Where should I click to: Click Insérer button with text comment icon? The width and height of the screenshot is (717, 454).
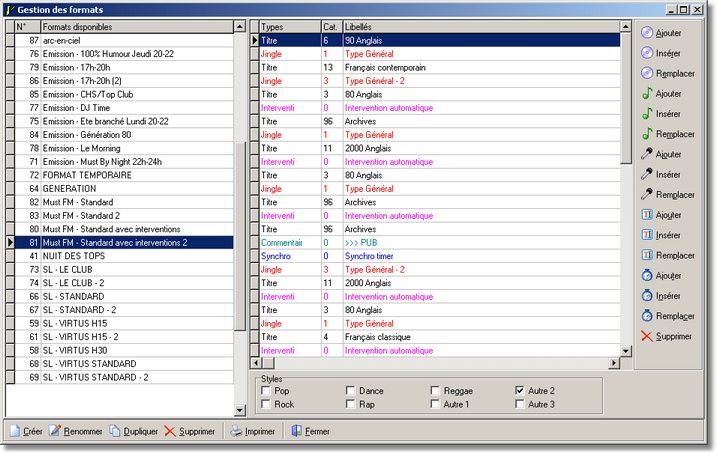coord(661,235)
